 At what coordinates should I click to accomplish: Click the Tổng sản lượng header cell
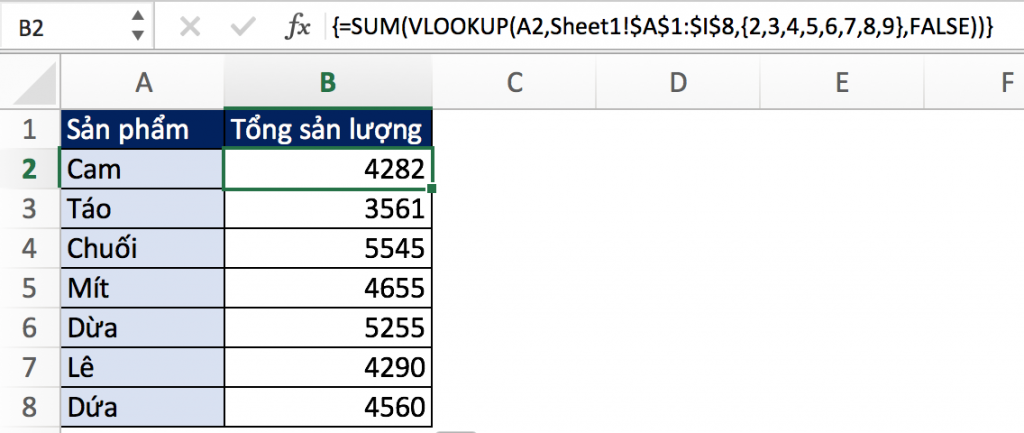328,129
